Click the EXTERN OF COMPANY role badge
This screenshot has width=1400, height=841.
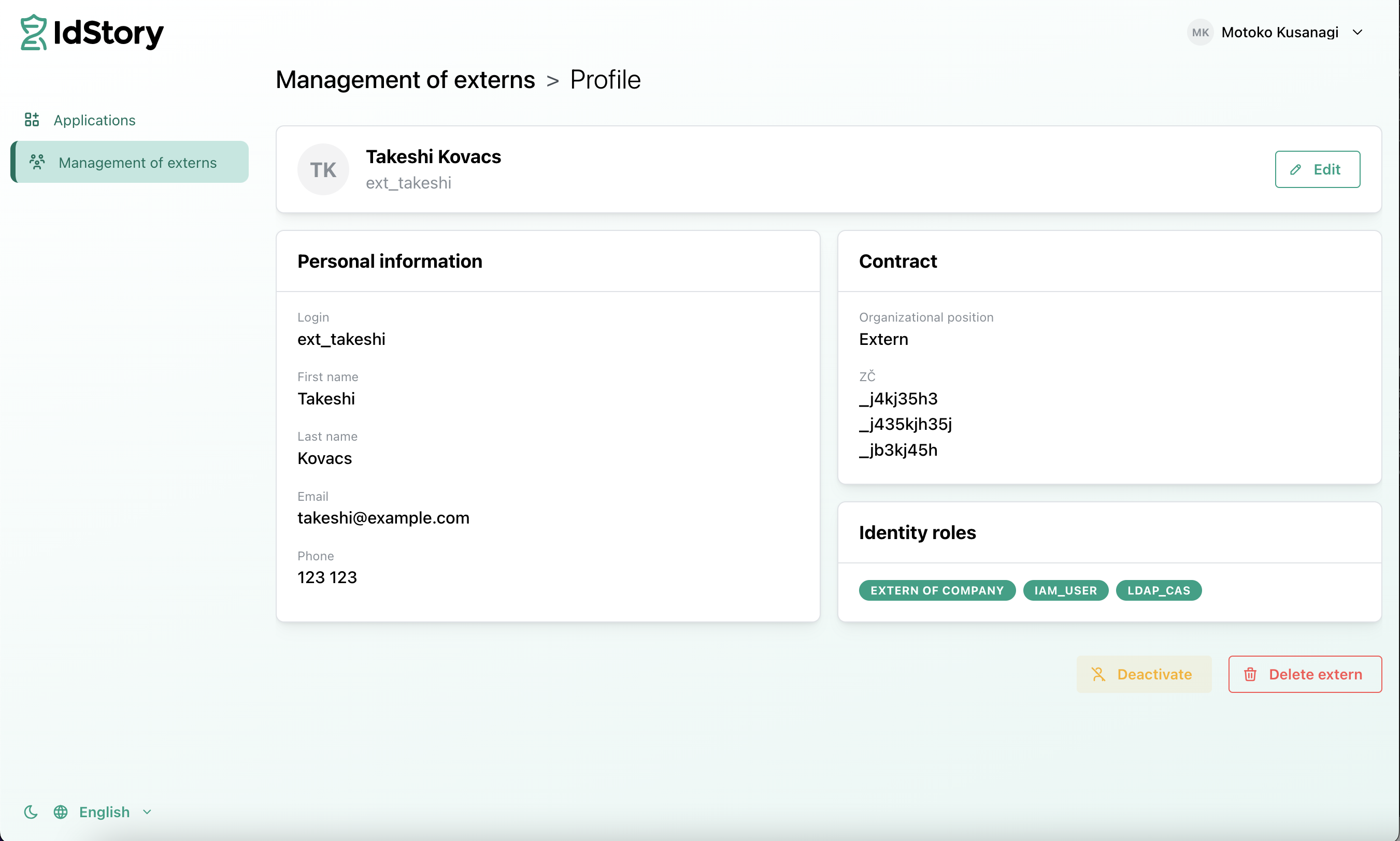[x=937, y=590]
